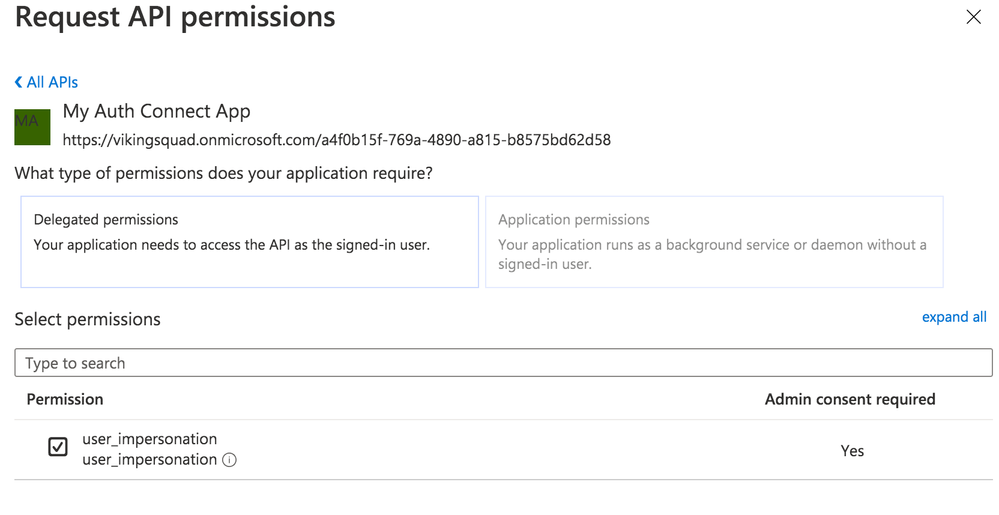Click the Select permissions section heading
This screenshot has height=515, width=999.
click(x=87, y=319)
